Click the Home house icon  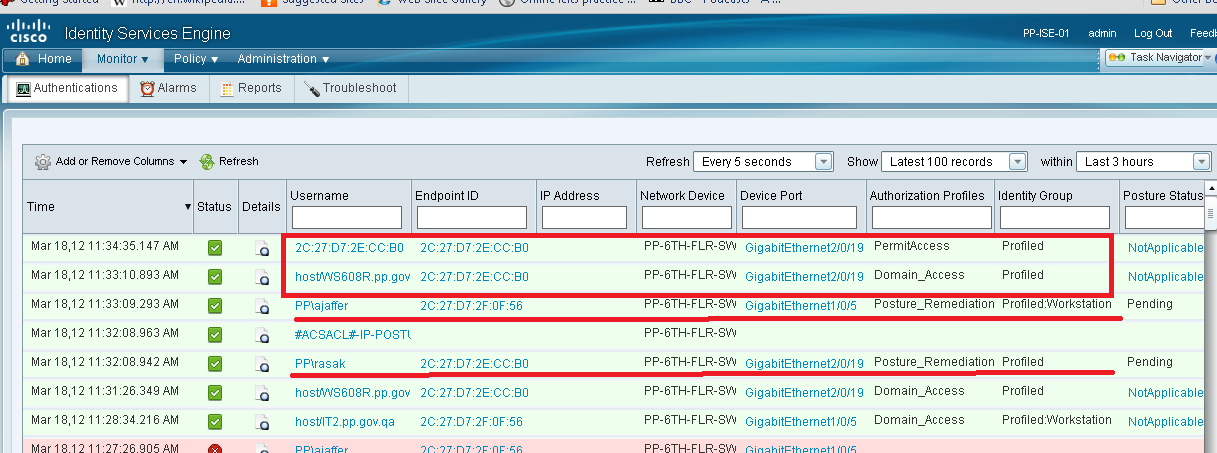coord(23,59)
